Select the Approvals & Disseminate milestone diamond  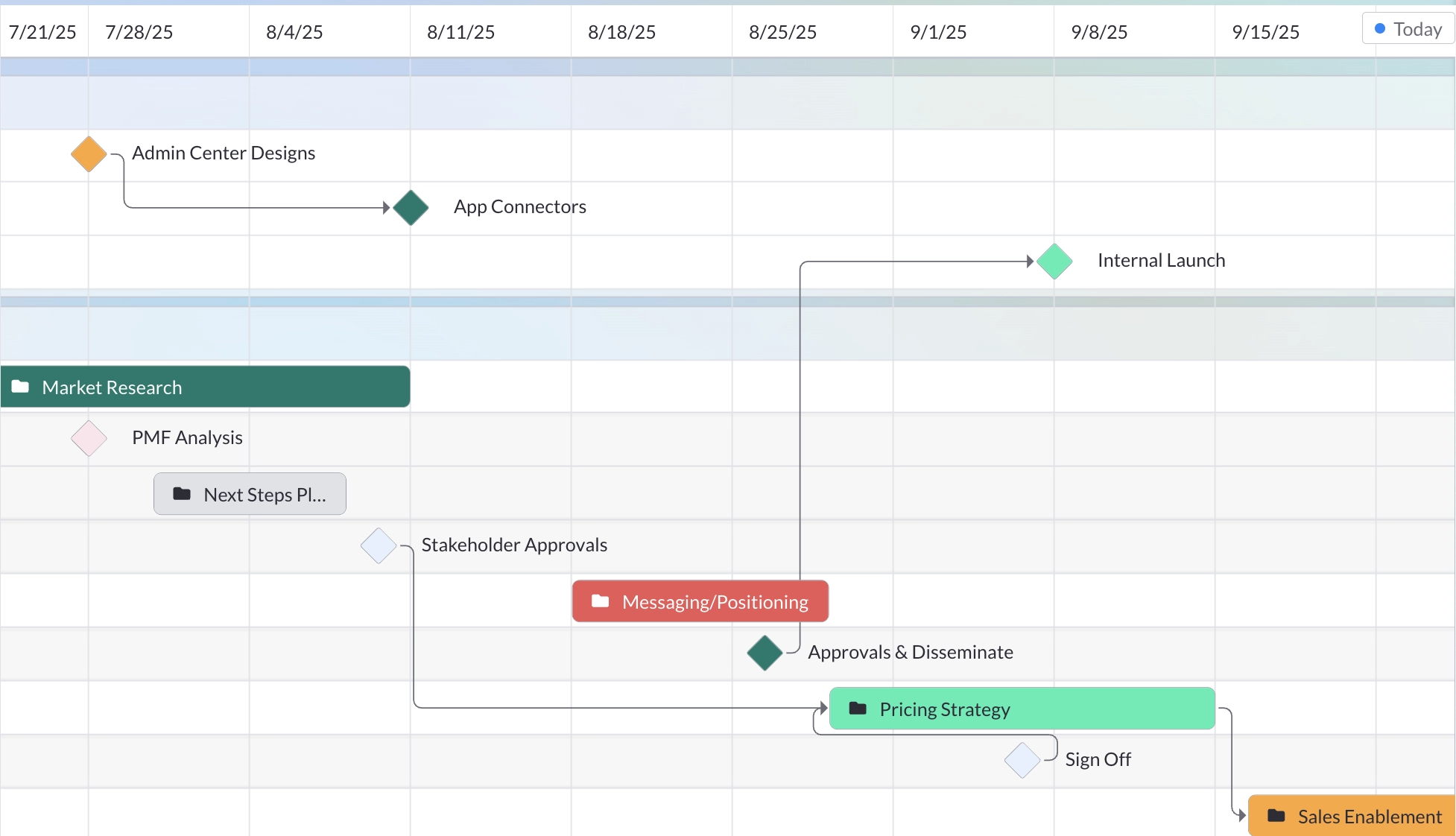pos(765,653)
